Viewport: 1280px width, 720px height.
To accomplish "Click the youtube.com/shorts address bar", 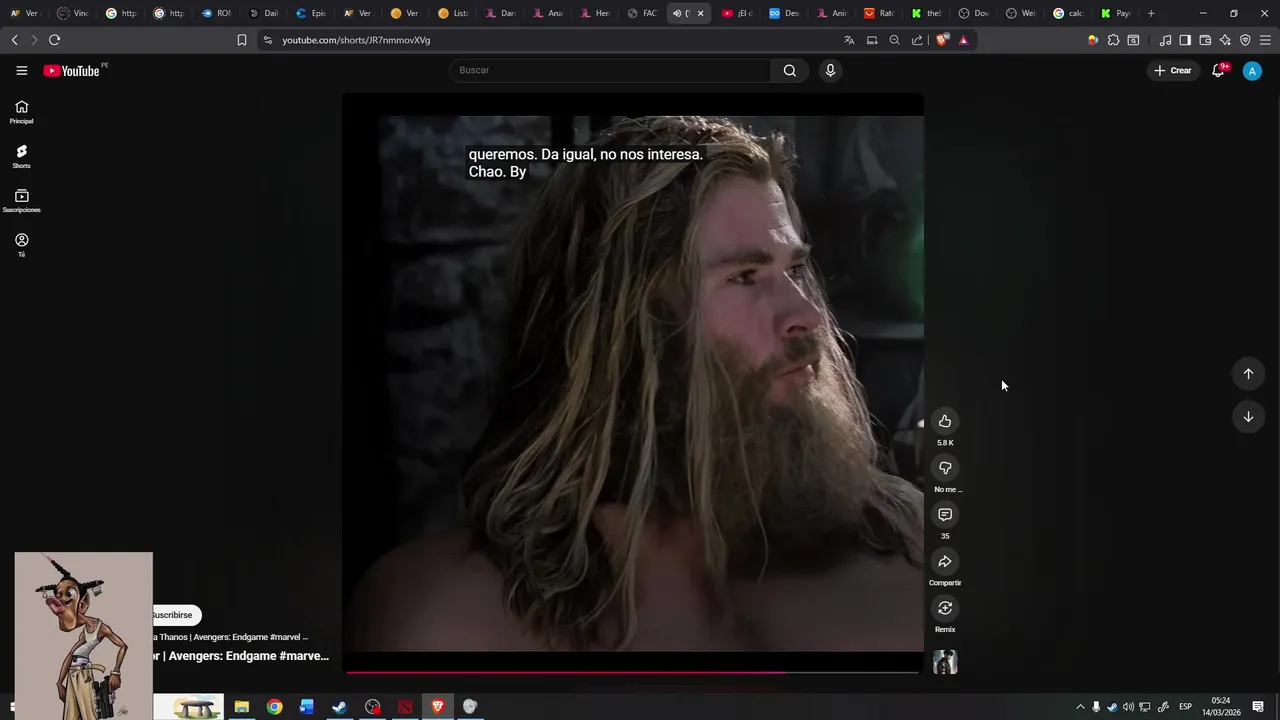I will click(550, 40).
